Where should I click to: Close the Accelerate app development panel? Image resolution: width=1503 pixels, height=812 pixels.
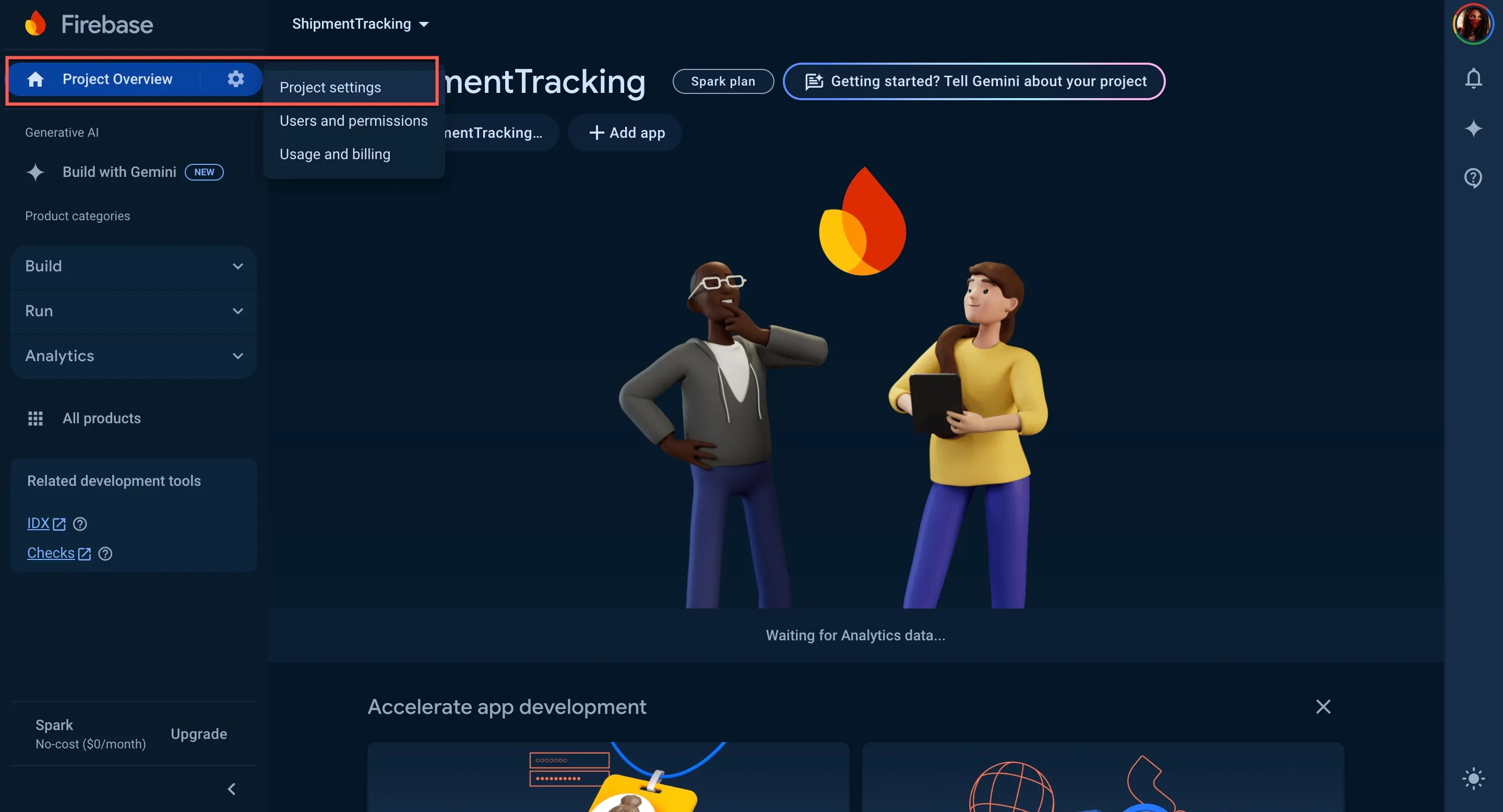pyautogui.click(x=1323, y=707)
